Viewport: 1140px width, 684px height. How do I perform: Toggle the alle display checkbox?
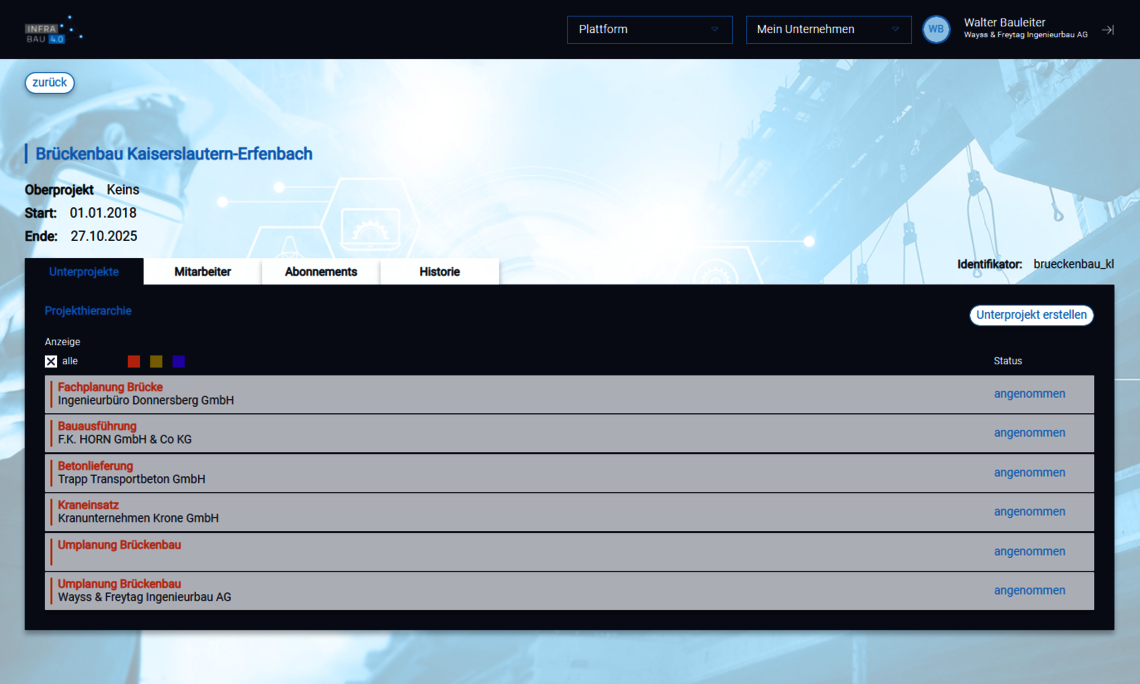51,361
